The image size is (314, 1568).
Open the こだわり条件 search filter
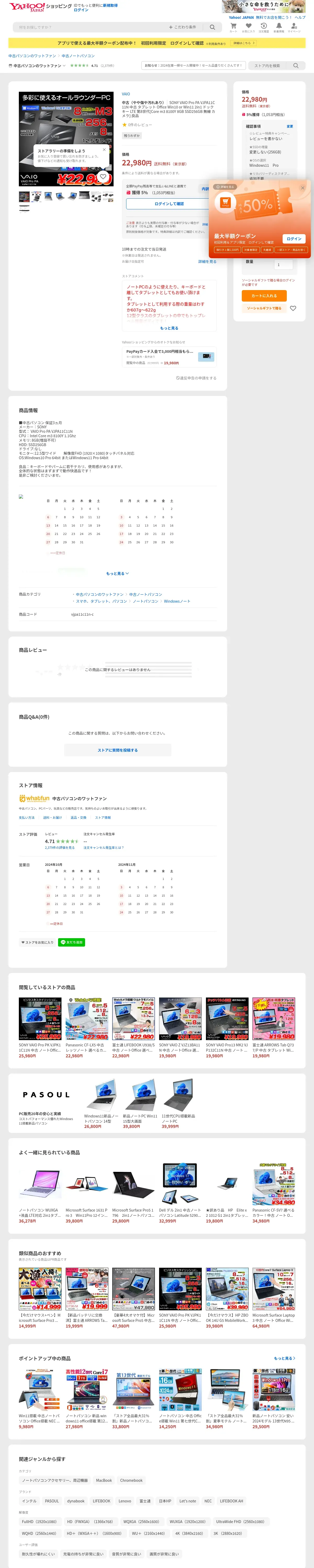182,27
